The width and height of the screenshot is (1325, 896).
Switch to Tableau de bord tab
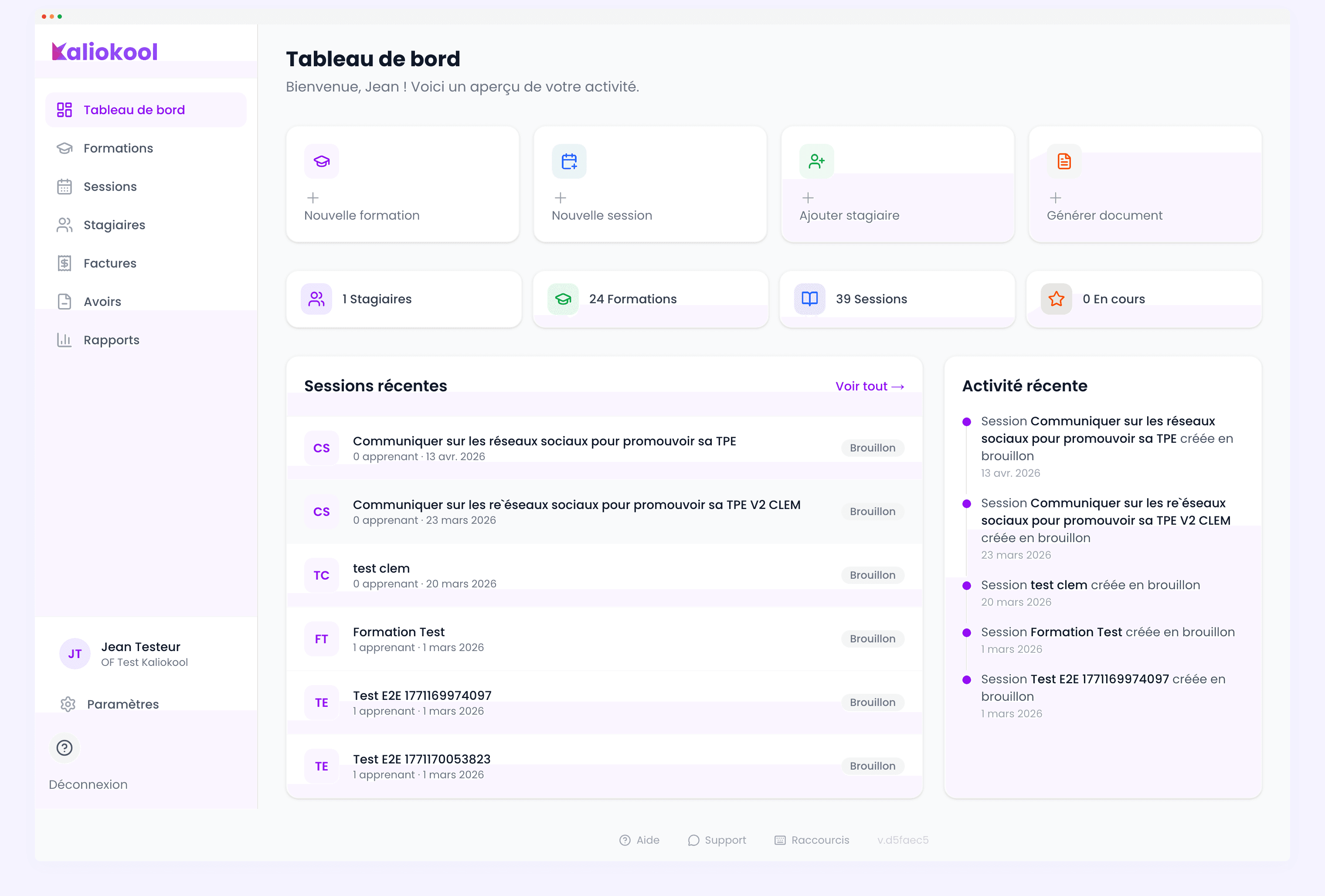pos(134,109)
